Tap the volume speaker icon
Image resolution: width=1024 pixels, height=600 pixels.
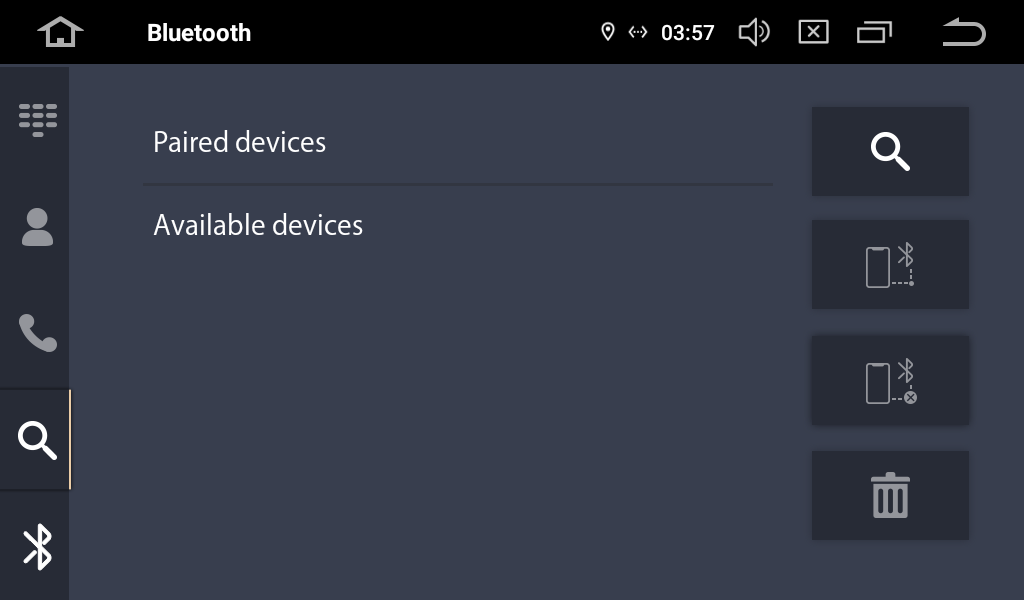coord(753,33)
